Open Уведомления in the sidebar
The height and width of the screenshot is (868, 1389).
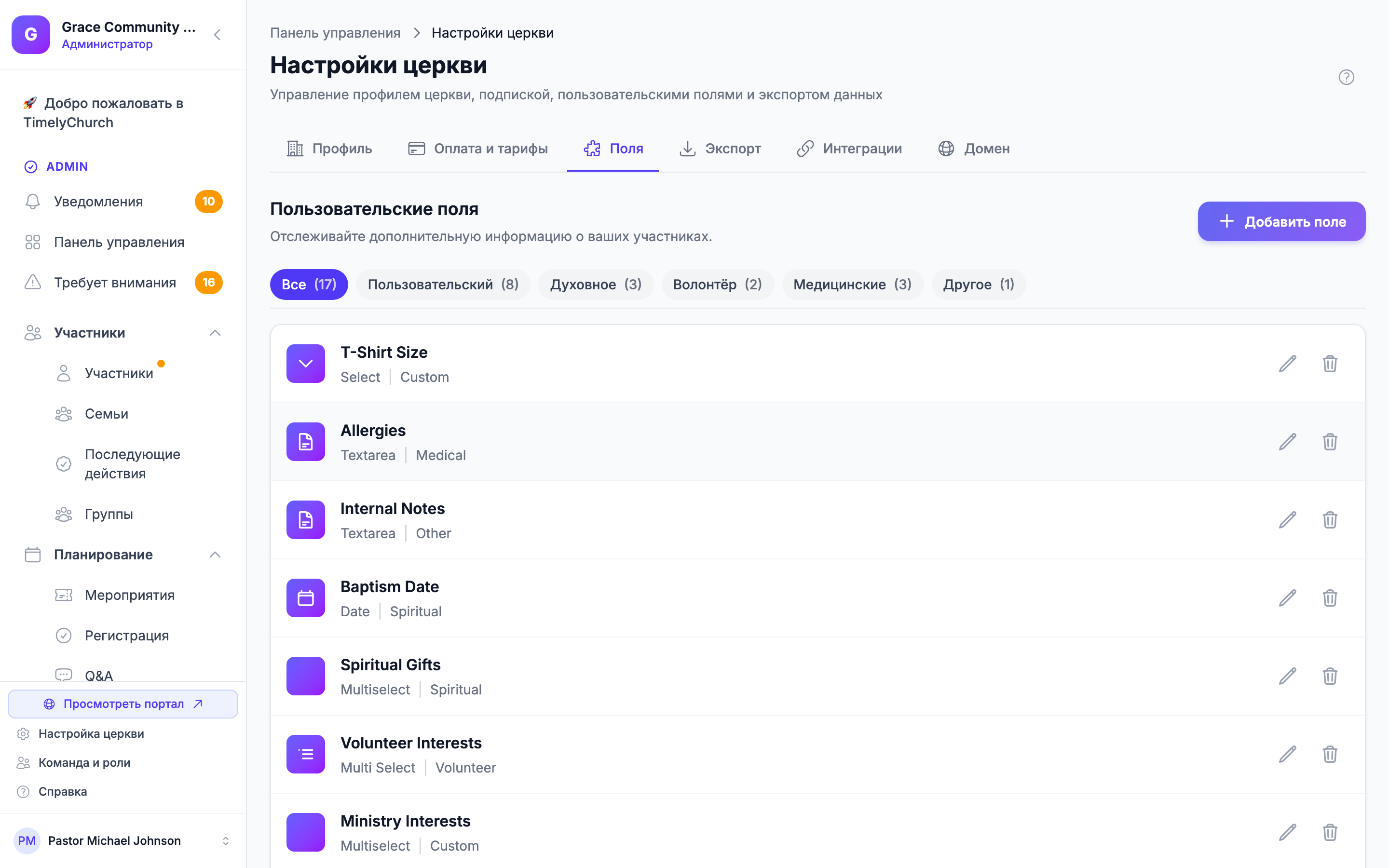coord(123,202)
